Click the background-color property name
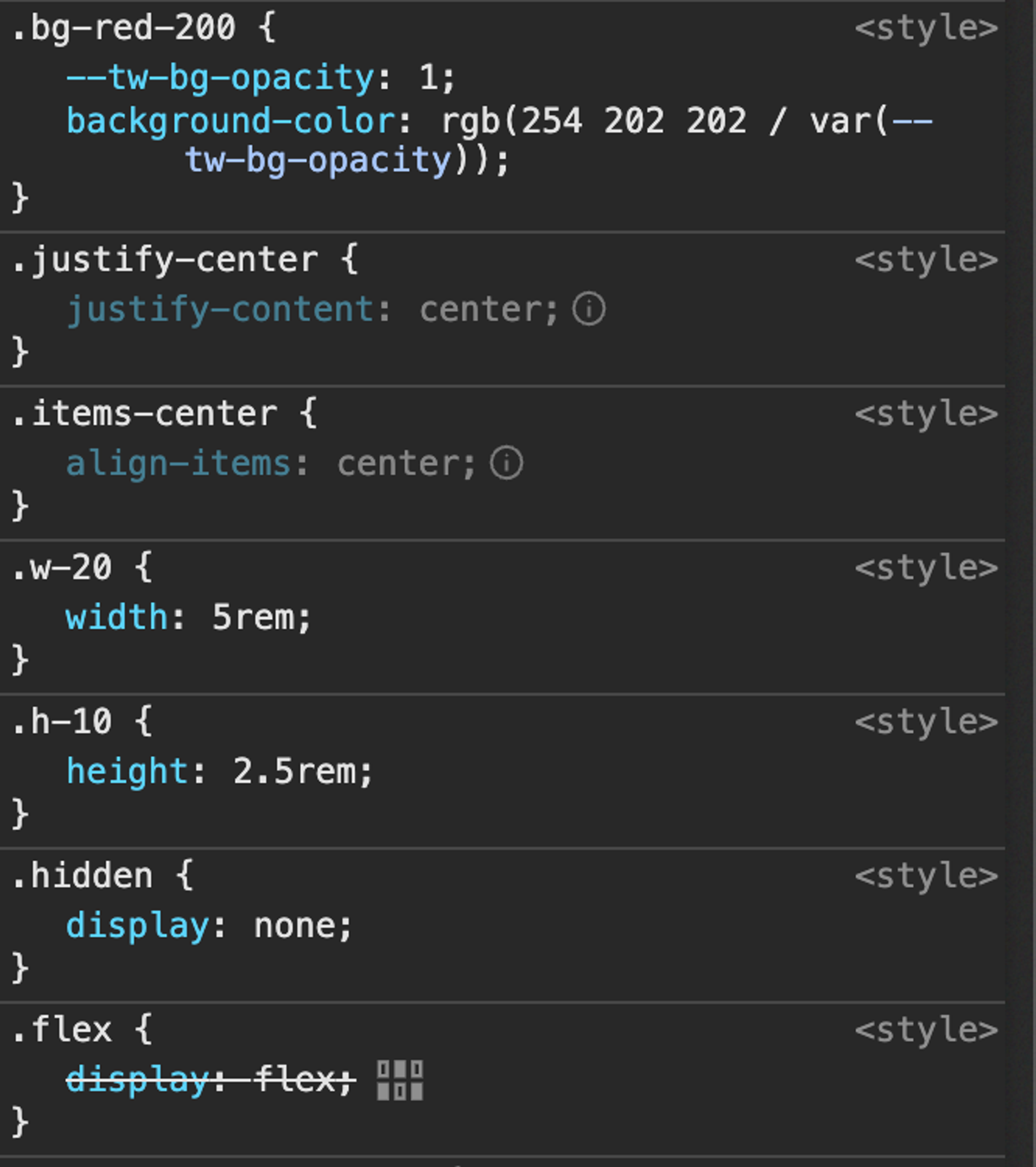This screenshot has height=1167, width=1036. (231, 122)
